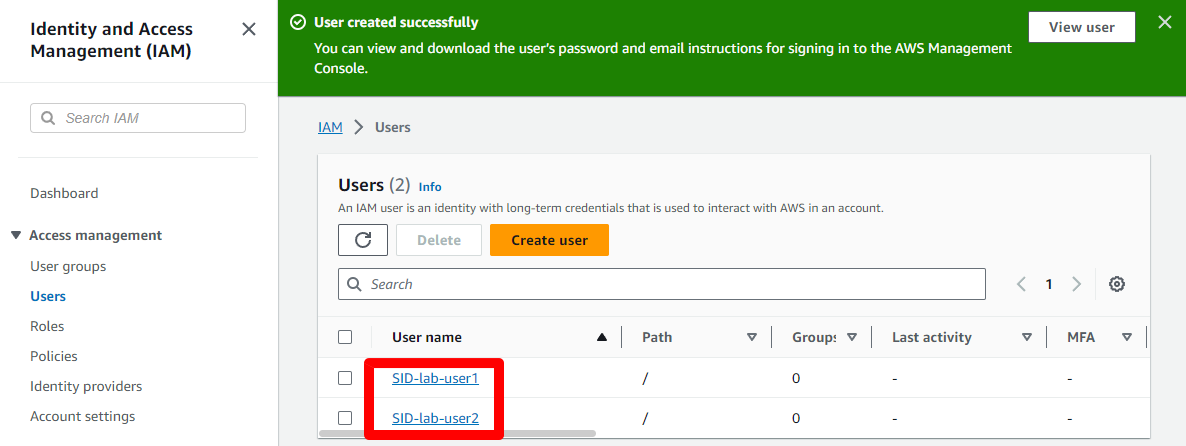Click the Path column header

pyautogui.click(x=657, y=337)
